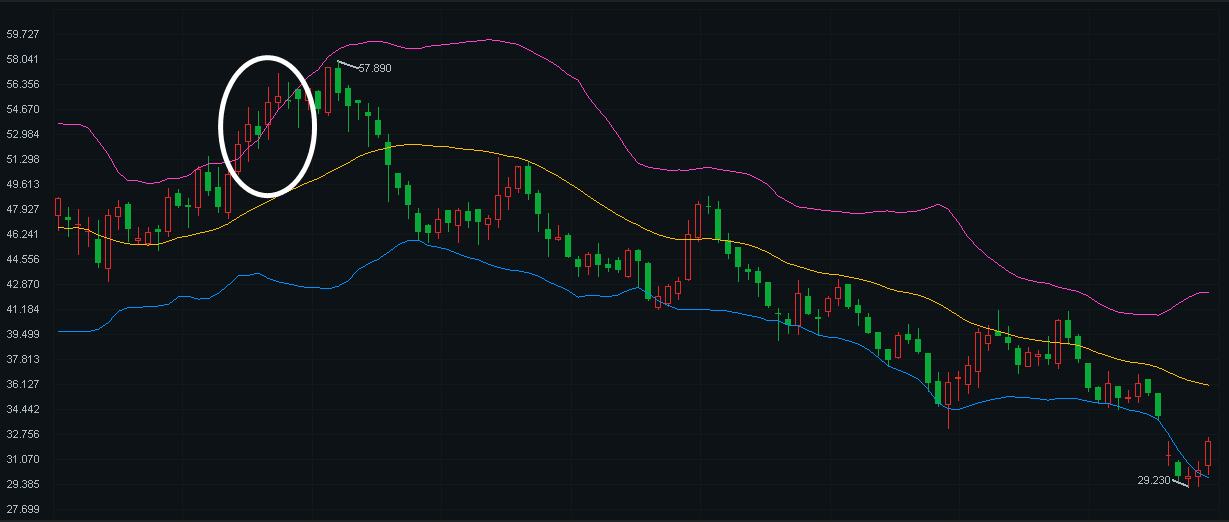The width and height of the screenshot is (1229, 522).
Task: Select the 47.927 price axis label
Action: pos(22,209)
